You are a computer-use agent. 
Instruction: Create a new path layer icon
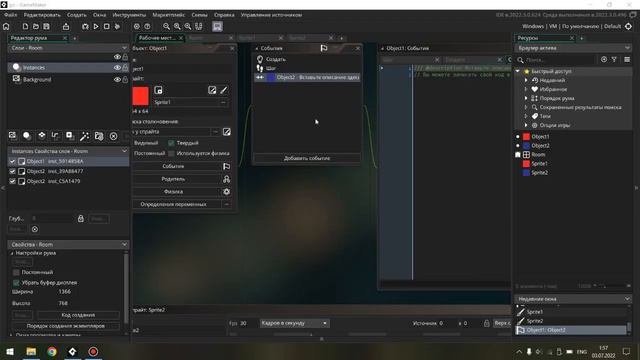(x=56, y=136)
